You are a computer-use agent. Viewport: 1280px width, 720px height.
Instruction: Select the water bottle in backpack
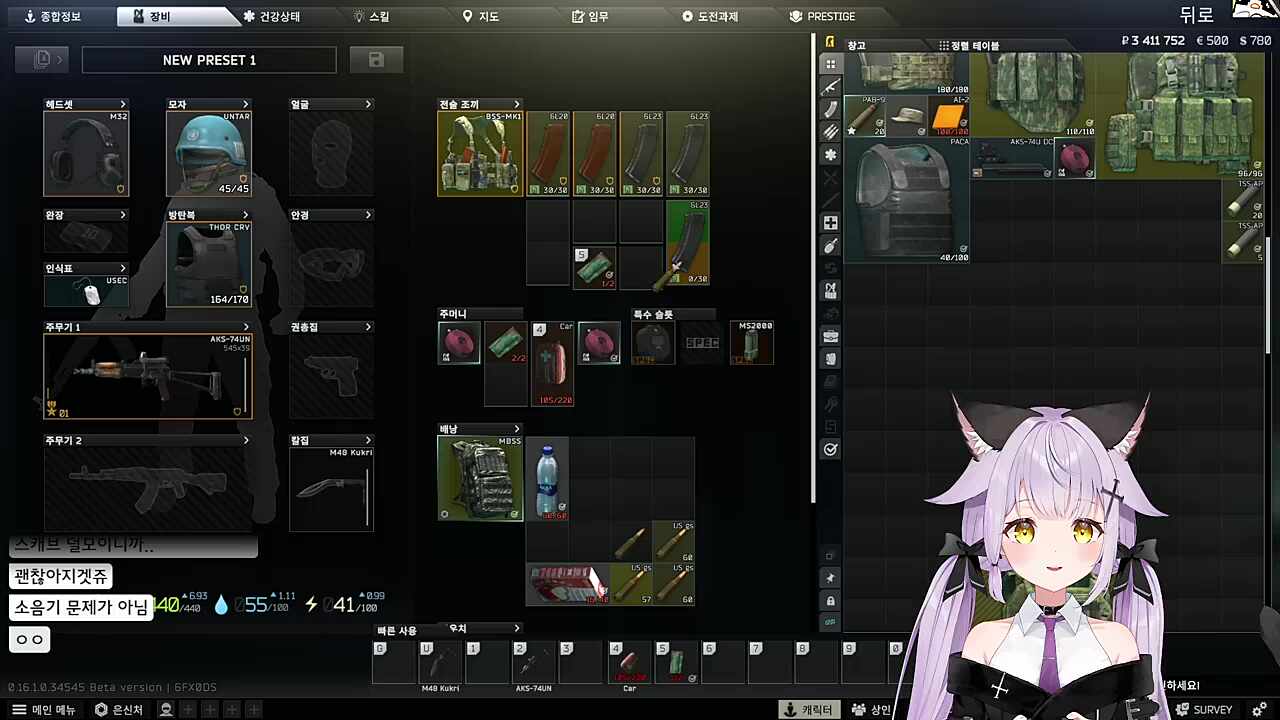coord(547,479)
